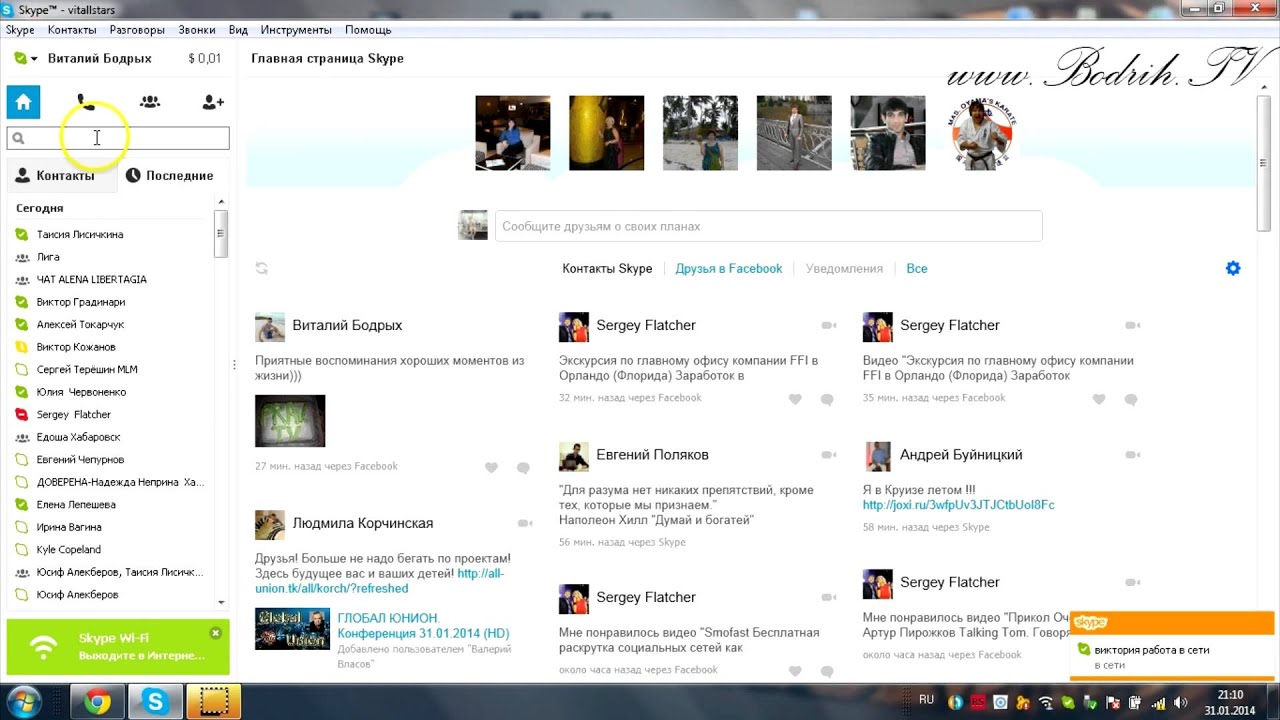
Task: Switch to the Контакты tab in sidebar
Action: point(61,175)
